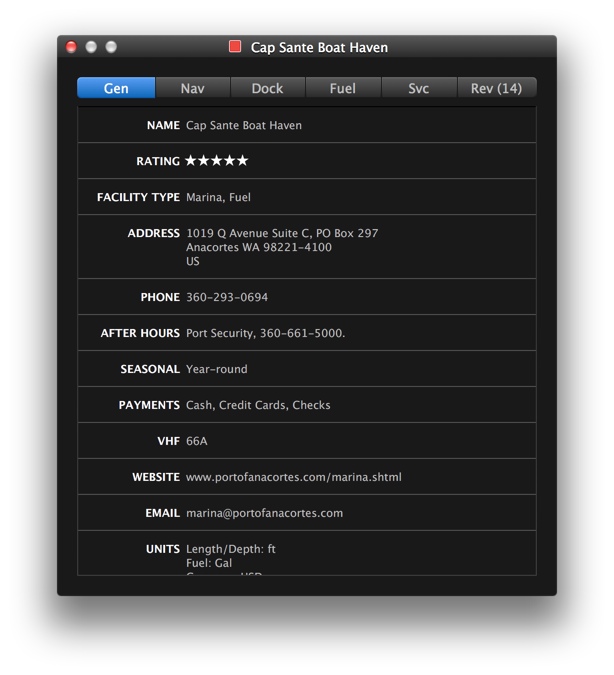The width and height of the screenshot is (614, 675).
Task: Click the five-star rating
Action: (216, 161)
